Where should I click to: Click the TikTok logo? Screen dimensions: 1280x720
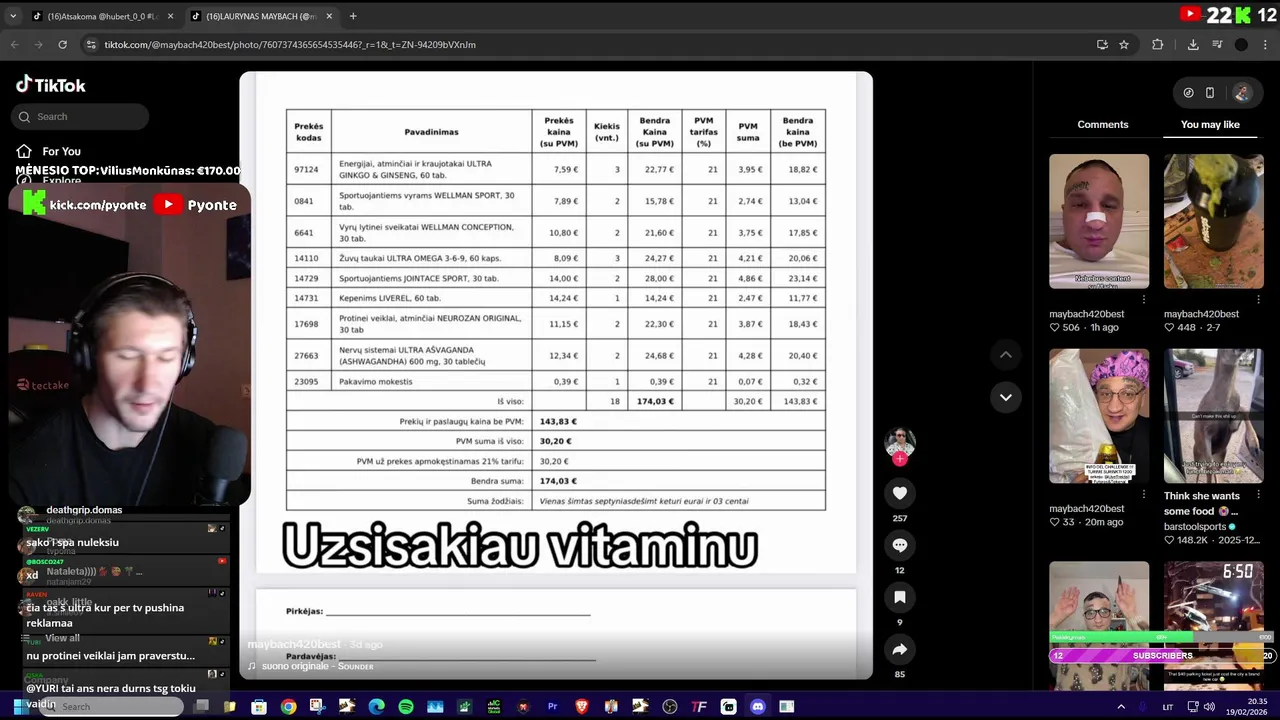pyautogui.click(x=51, y=85)
